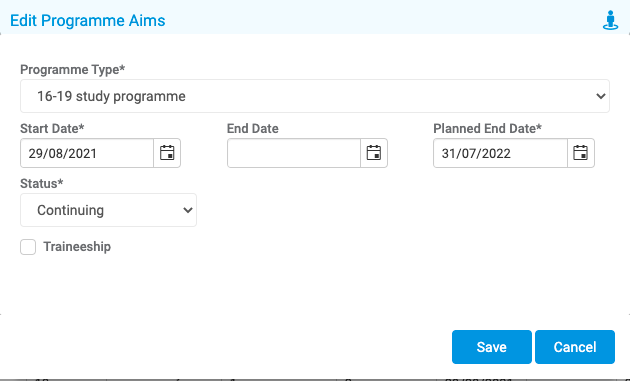Open the End Date calendar picker

click(x=374, y=153)
